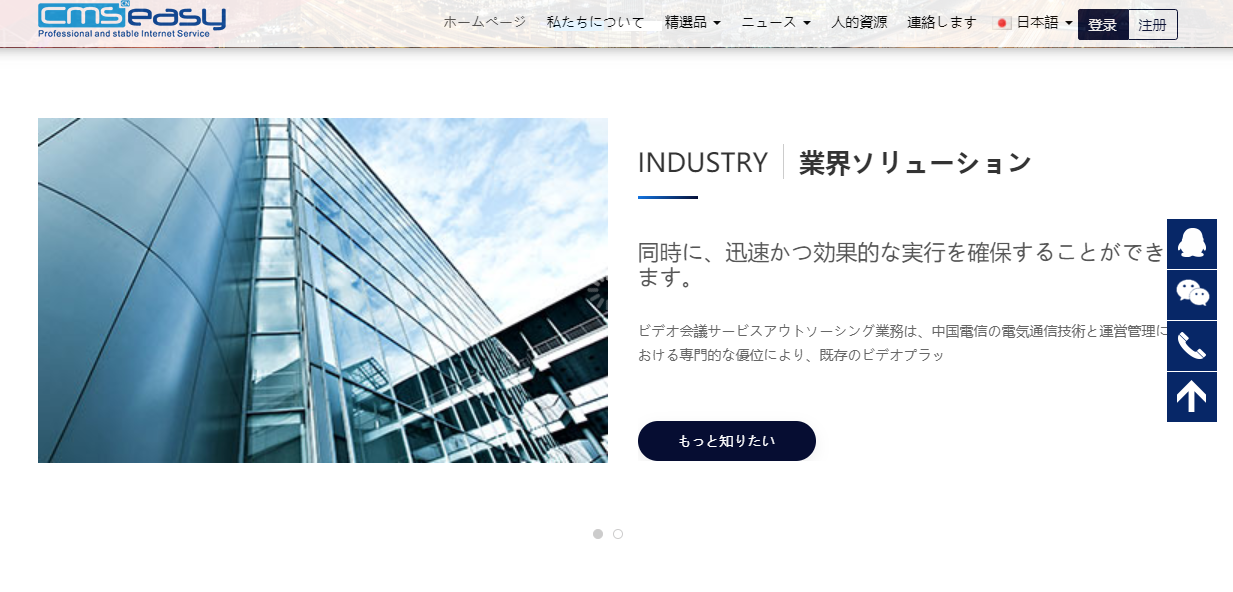The height and width of the screenshot is (592, 1233).
Task: Open QQ chat via sidebar icon
Action: [1191, 243]
